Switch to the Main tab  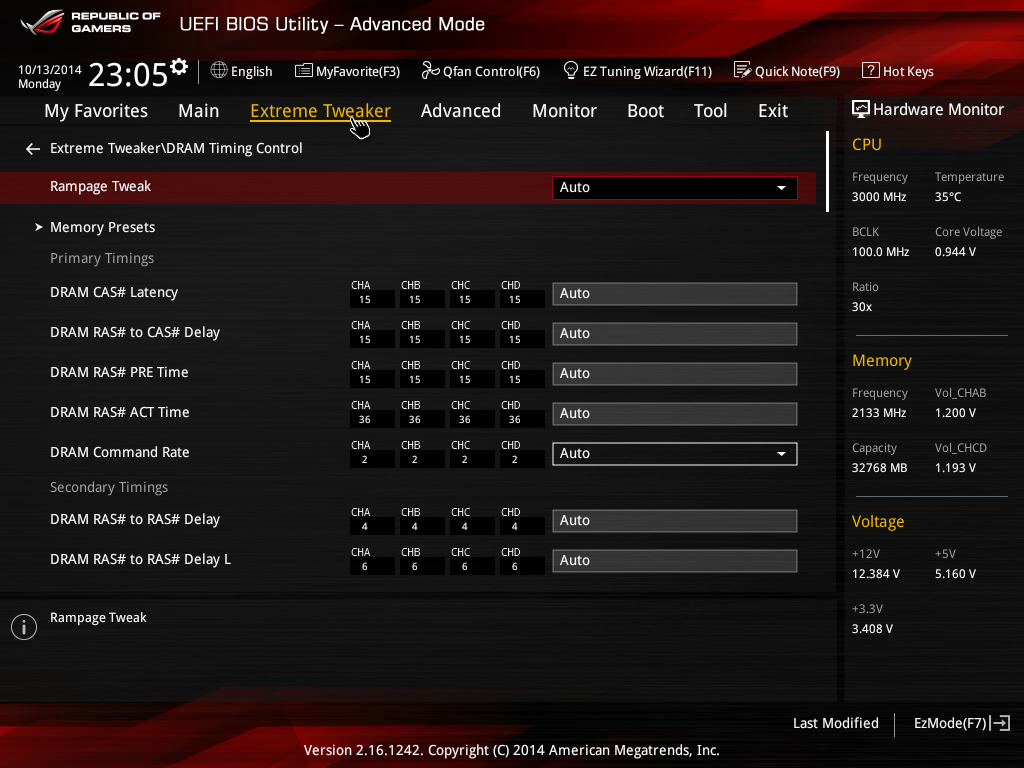click(199, 111)
